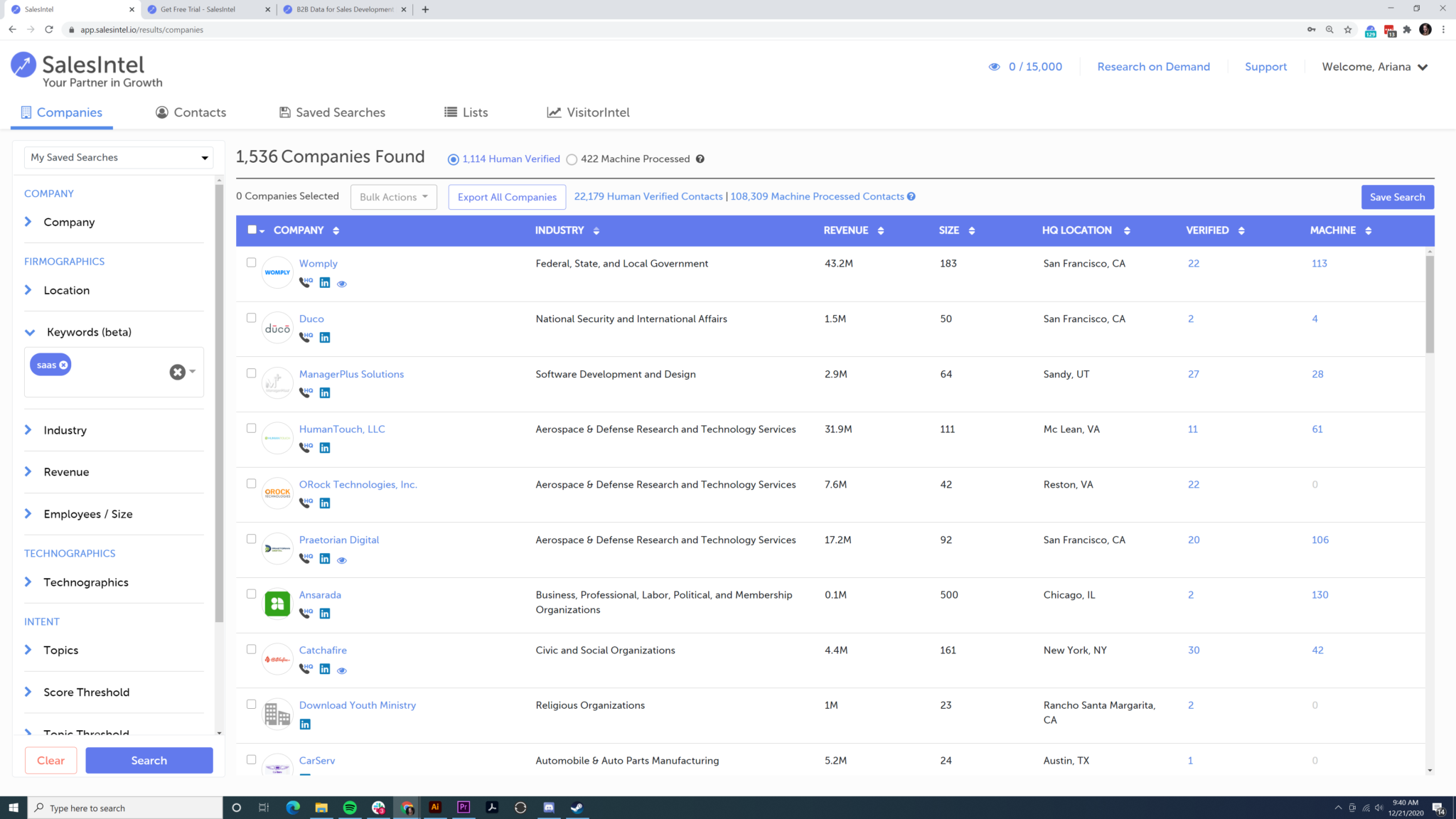Select the checkbox for the Ansarada row

pyautogui.click(x=252, y=594)
